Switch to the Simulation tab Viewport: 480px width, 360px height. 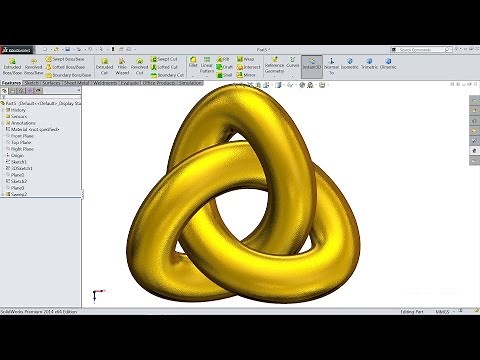coord(190,83)
